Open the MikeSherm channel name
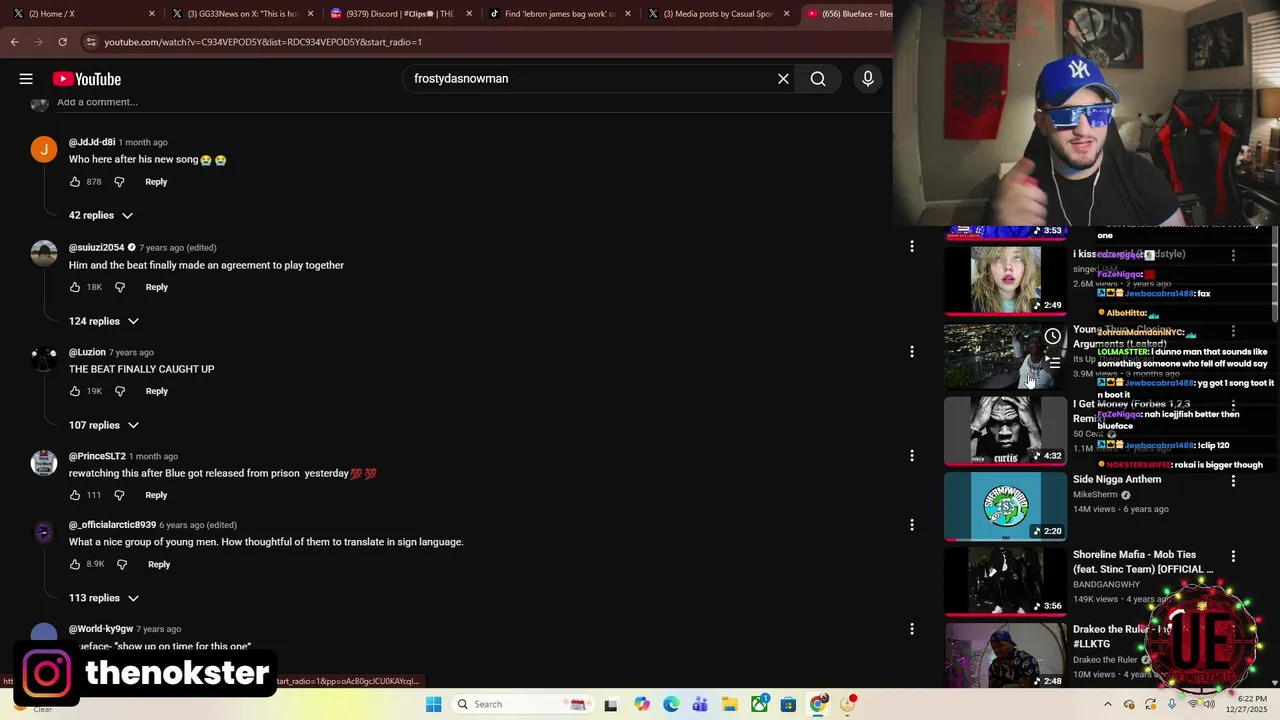Screen dimensions: 1280x720 click(1095, 495)
